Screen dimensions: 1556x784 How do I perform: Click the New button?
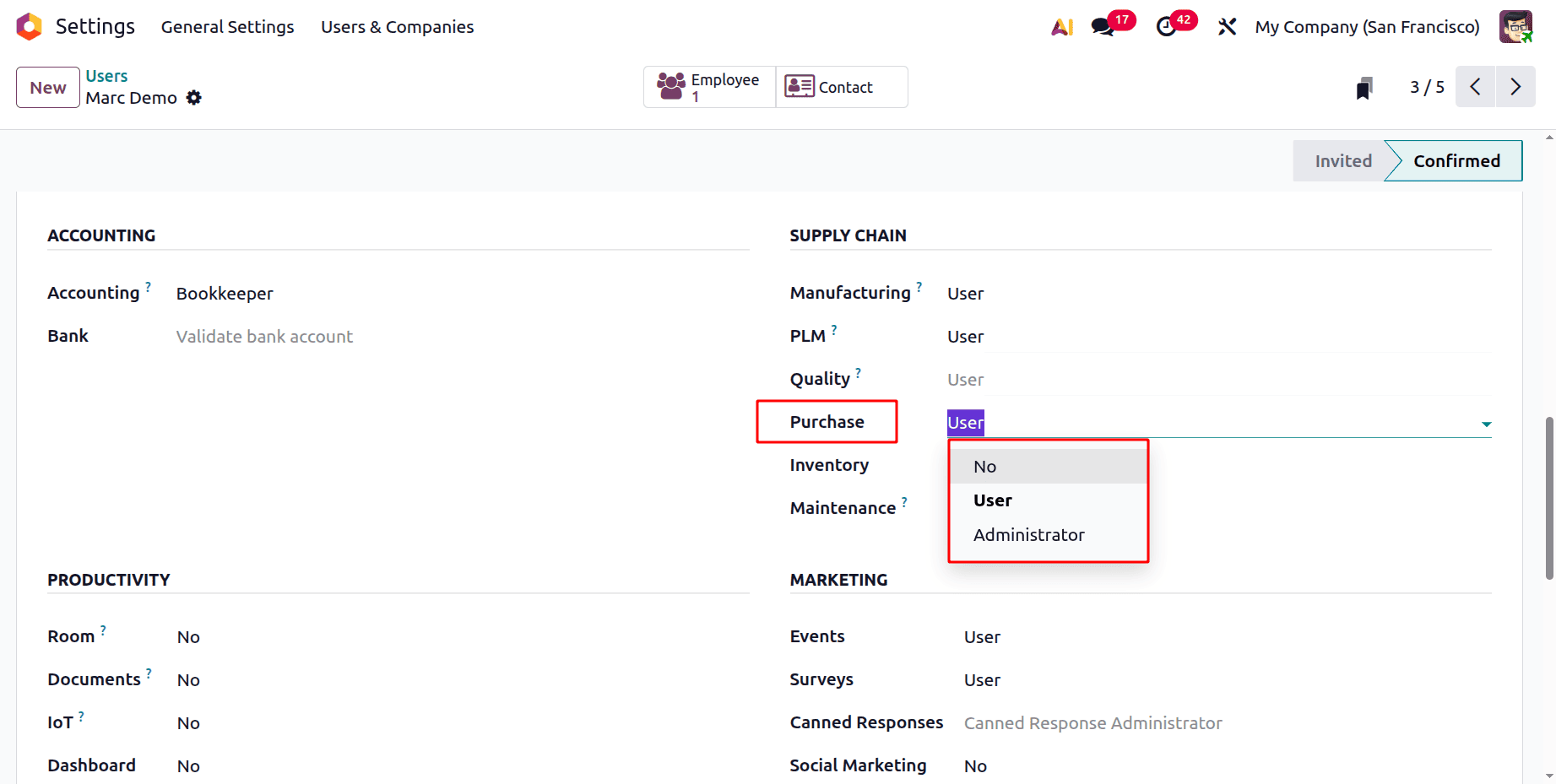point(47,87)
